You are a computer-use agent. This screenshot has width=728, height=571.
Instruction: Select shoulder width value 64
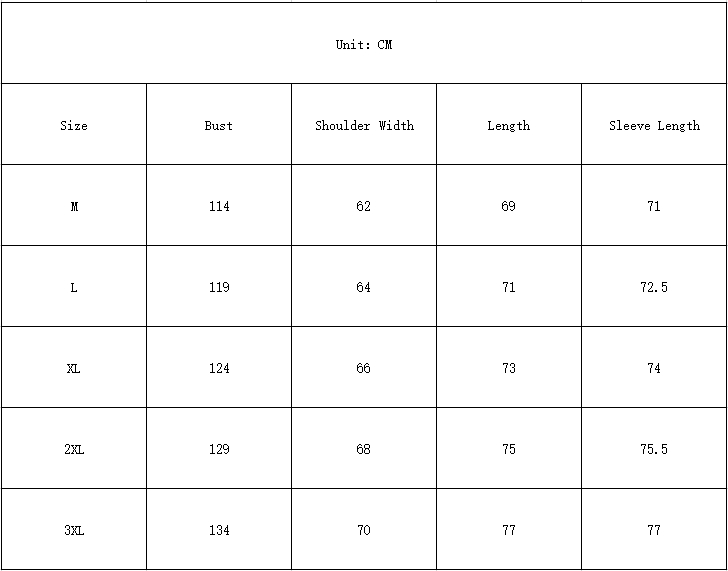(x=364, y=288)
